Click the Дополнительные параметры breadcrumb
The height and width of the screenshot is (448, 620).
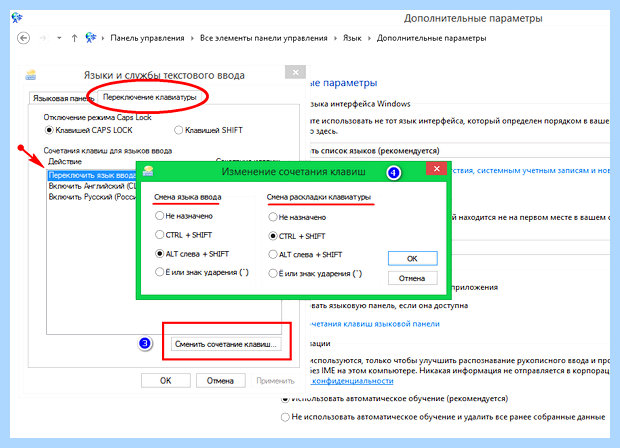pyautogui.click(x=431, y=38)
